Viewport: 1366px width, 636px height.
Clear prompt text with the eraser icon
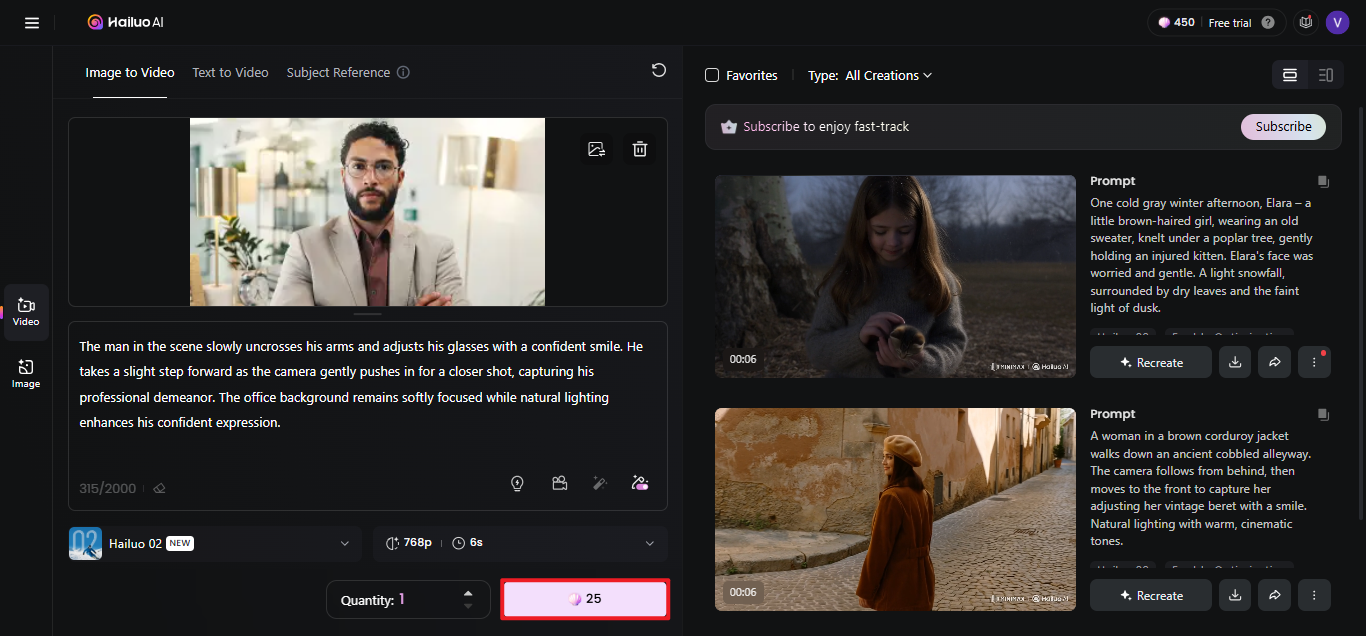[x=159, y=489]
